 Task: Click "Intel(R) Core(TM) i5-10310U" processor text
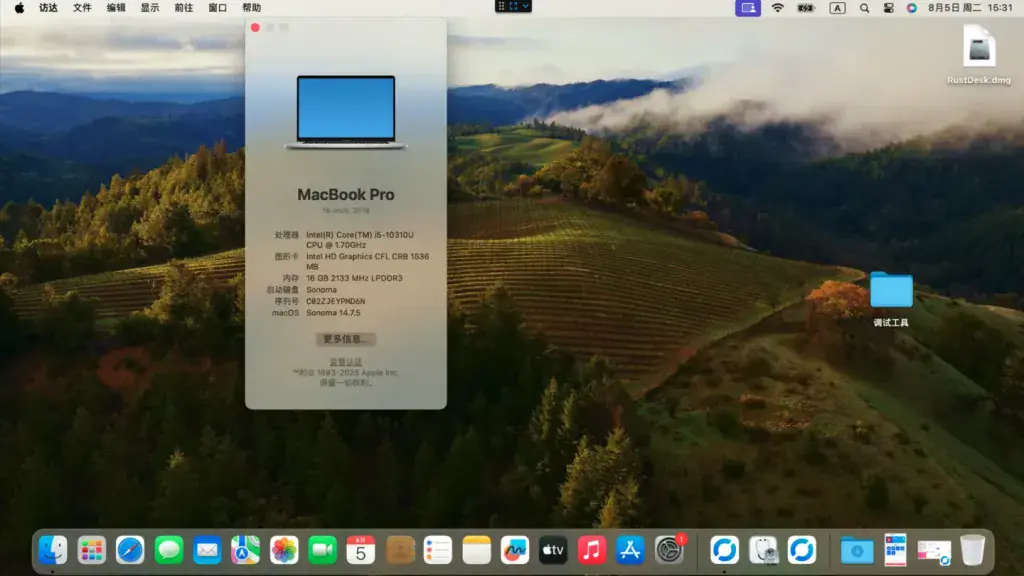coord(360,235)
